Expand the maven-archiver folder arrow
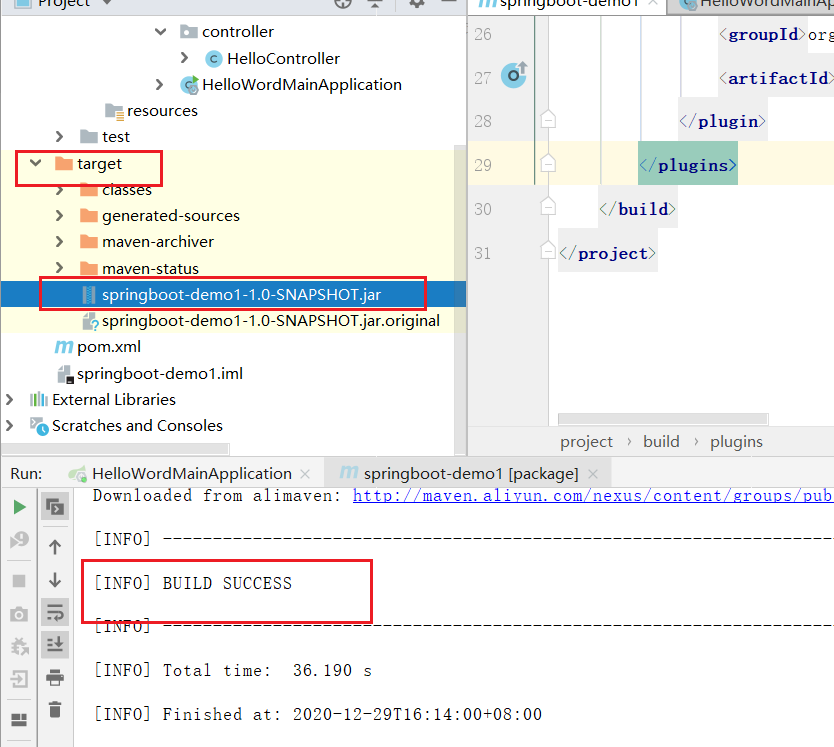 (x=59, y=242)
